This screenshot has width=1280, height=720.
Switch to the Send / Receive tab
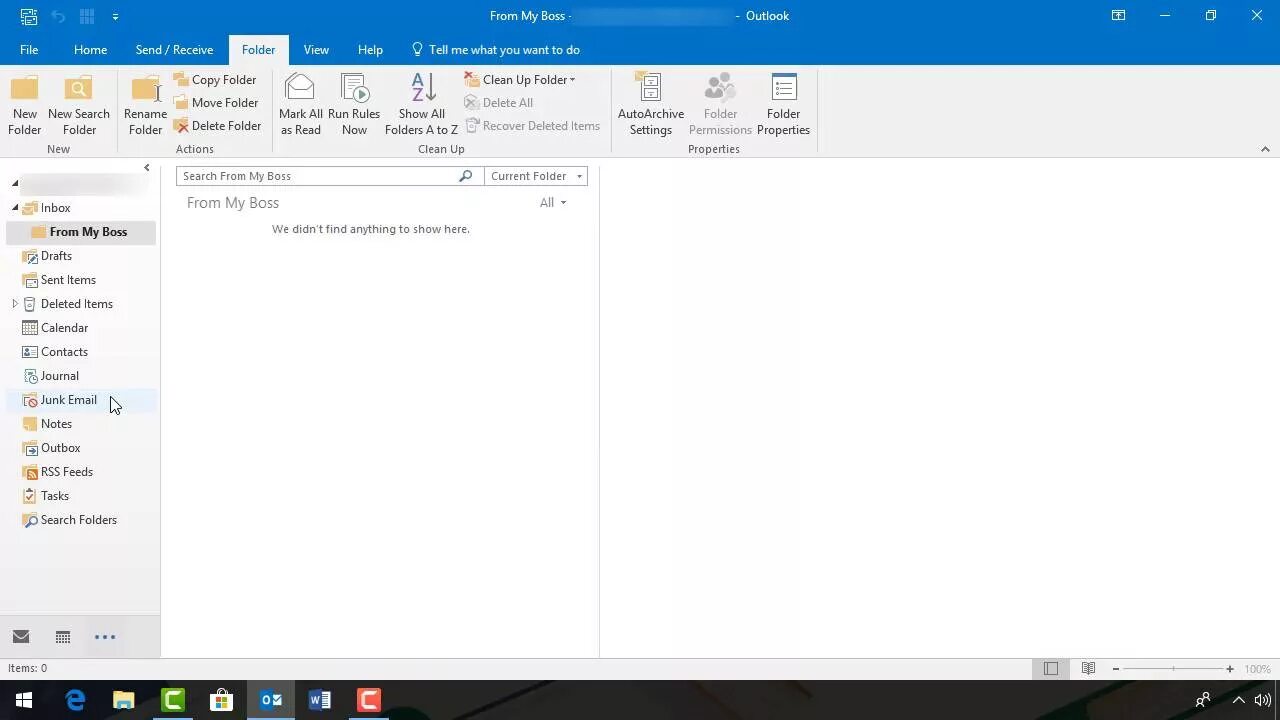[174, 50]
